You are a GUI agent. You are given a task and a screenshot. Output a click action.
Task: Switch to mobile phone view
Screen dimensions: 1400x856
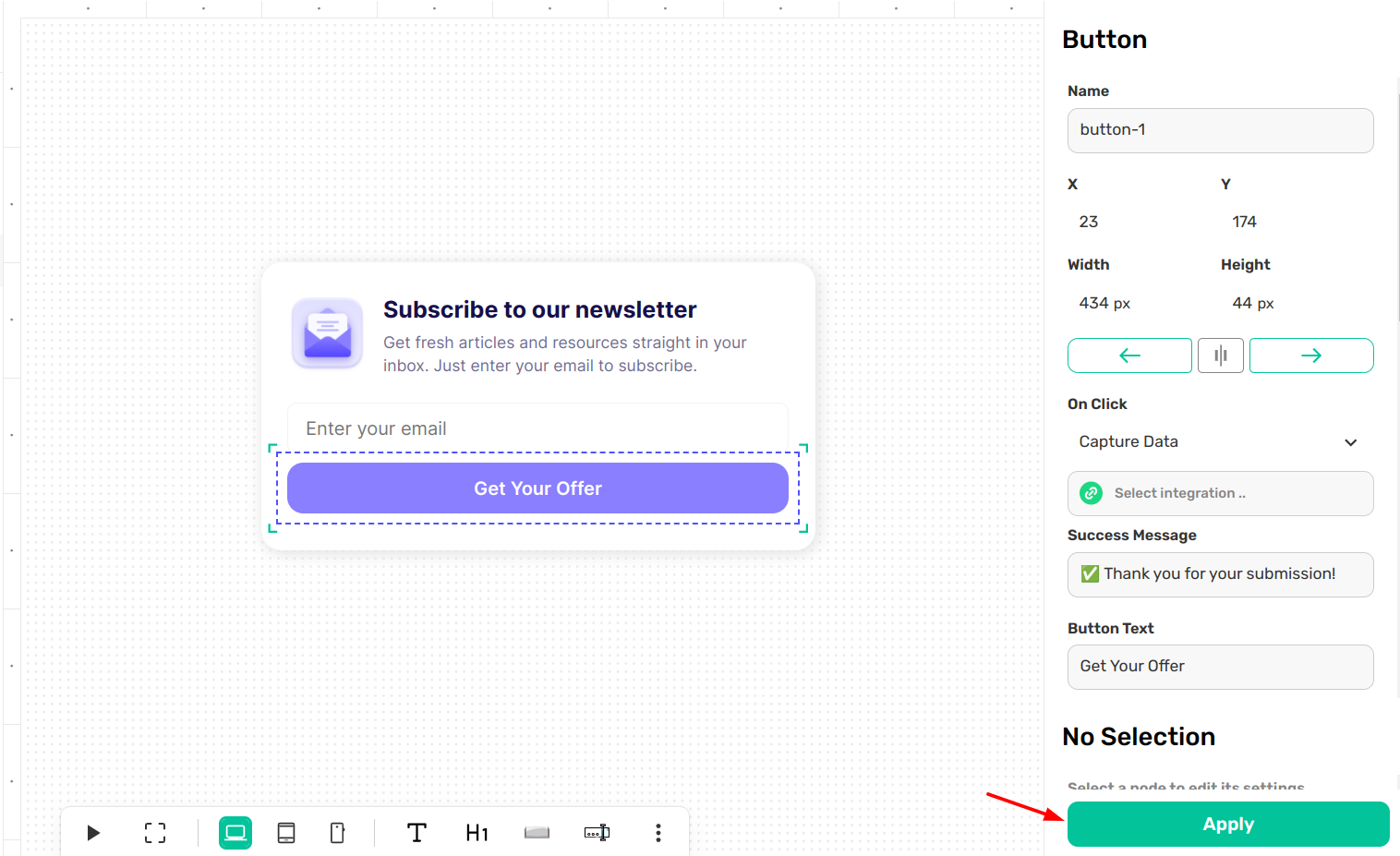337,833
